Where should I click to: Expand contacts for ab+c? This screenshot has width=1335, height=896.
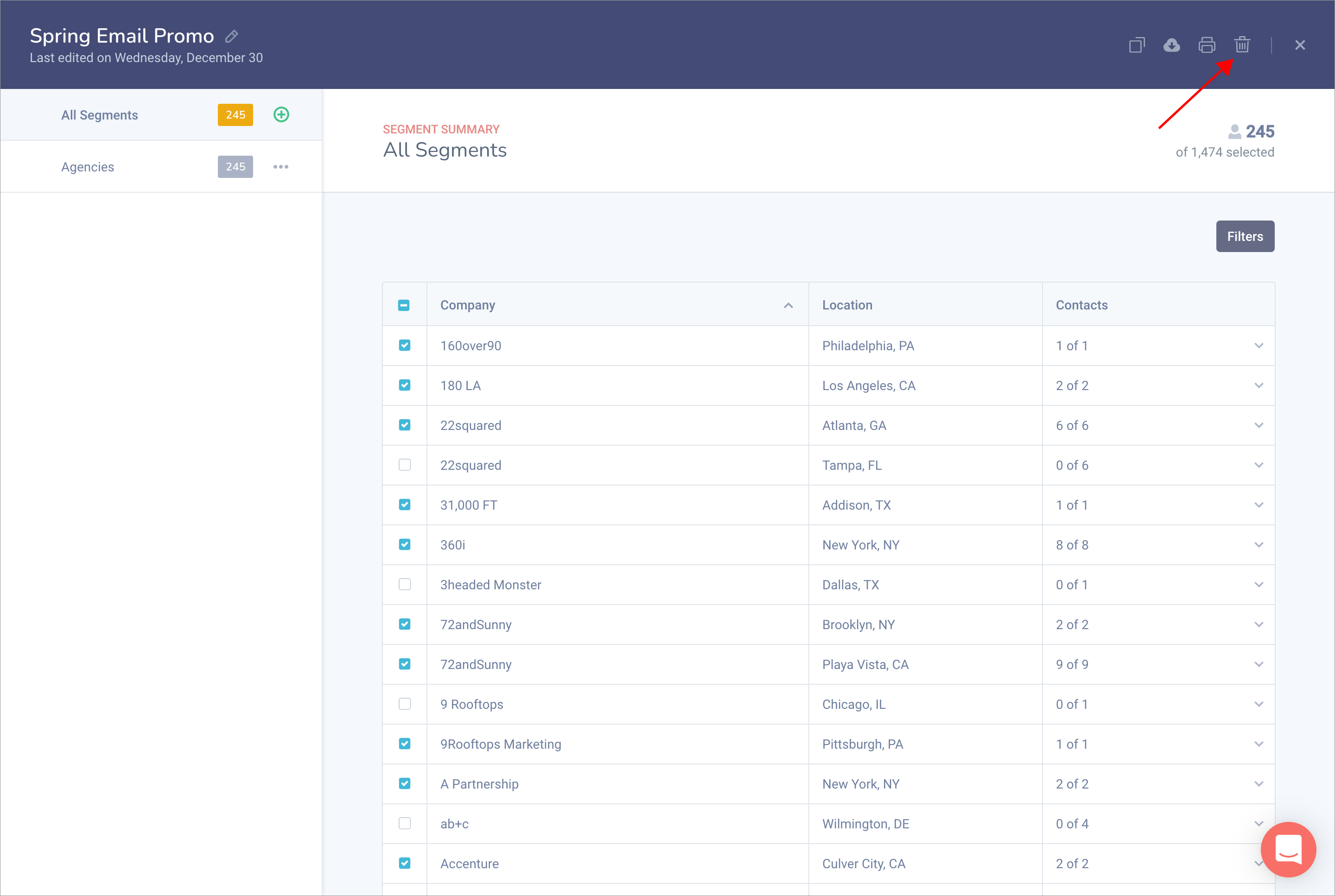[x=1259, y=824]
